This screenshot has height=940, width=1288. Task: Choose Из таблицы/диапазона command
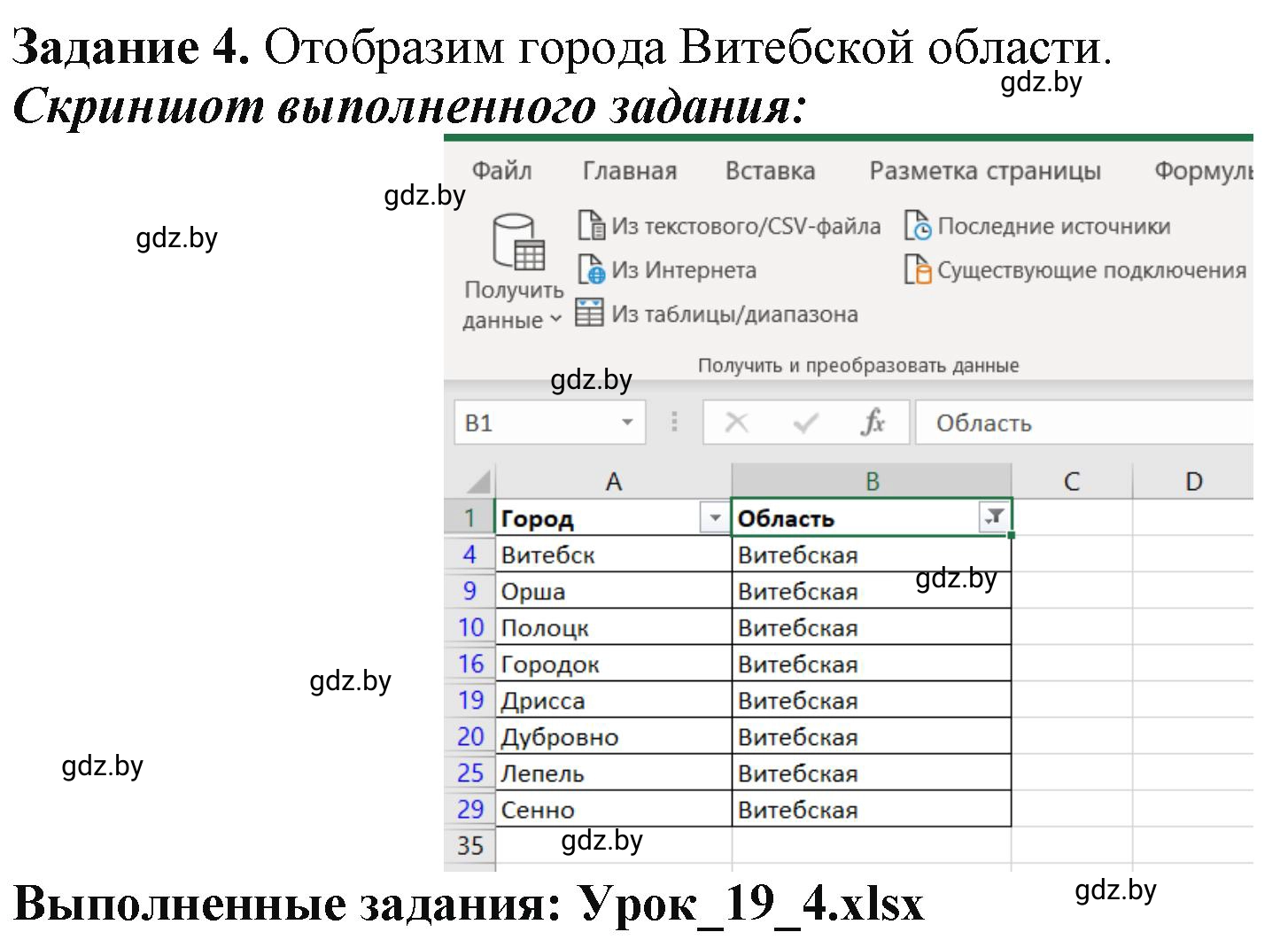coord(717,314)
